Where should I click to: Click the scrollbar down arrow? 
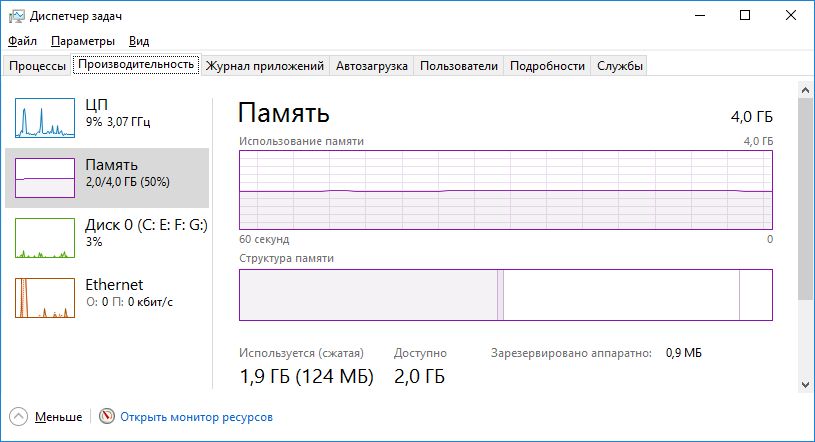pos(806,383)
